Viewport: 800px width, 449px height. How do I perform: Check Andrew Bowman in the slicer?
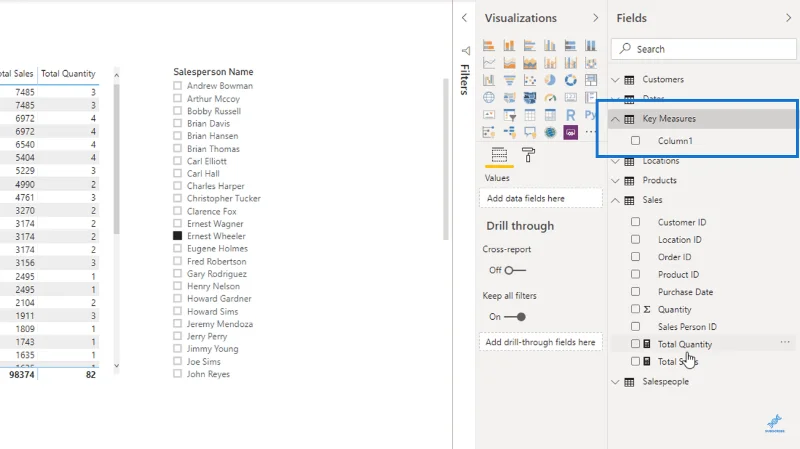(x=178, y=86)
